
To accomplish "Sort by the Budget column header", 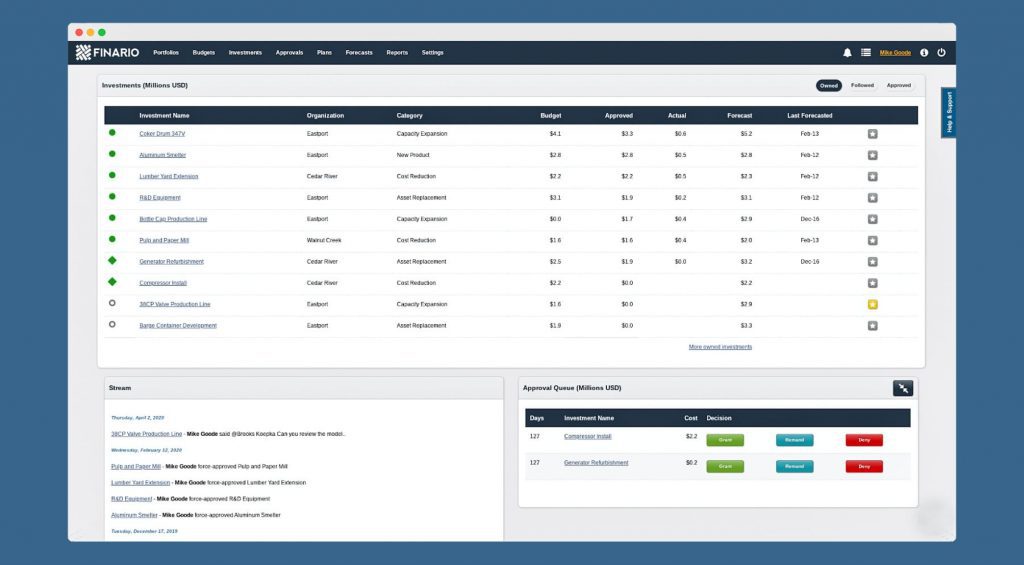I will [551, 116].
